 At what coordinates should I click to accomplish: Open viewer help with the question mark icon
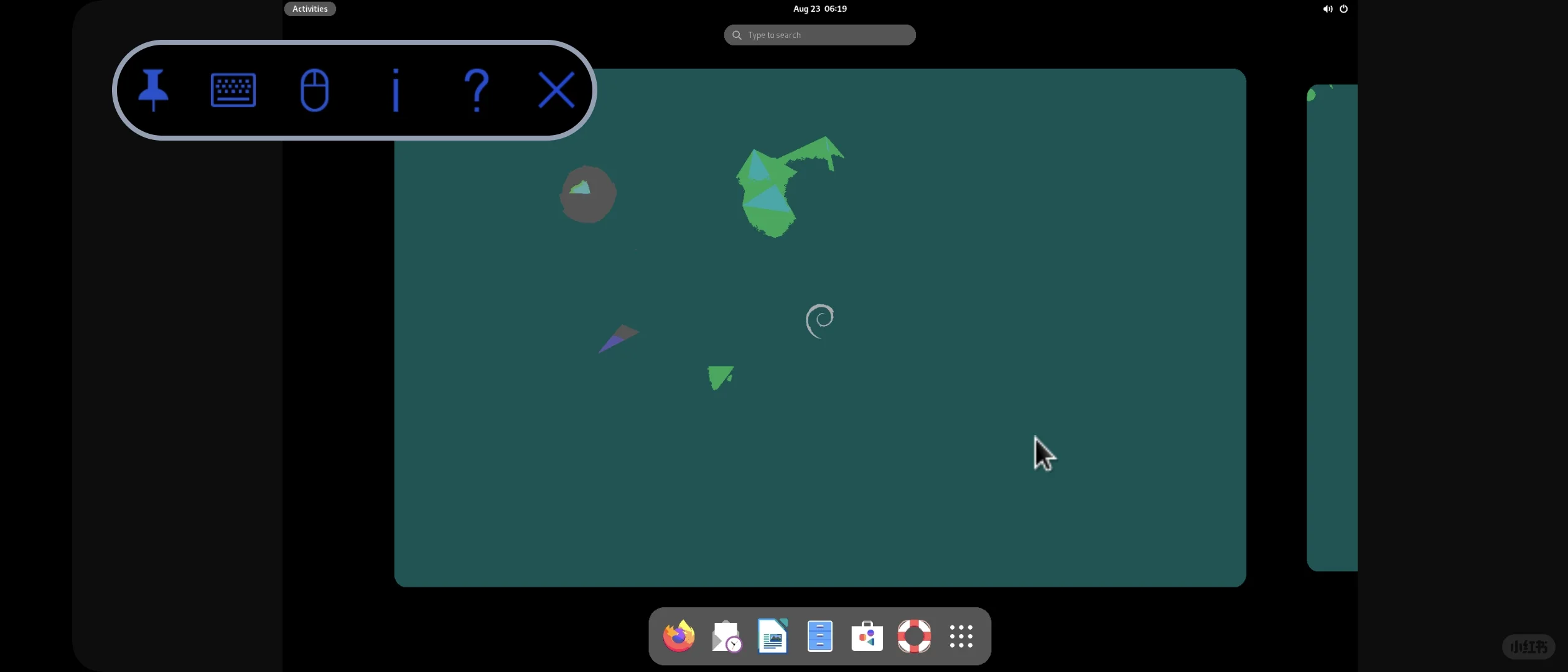click(476, 90)
